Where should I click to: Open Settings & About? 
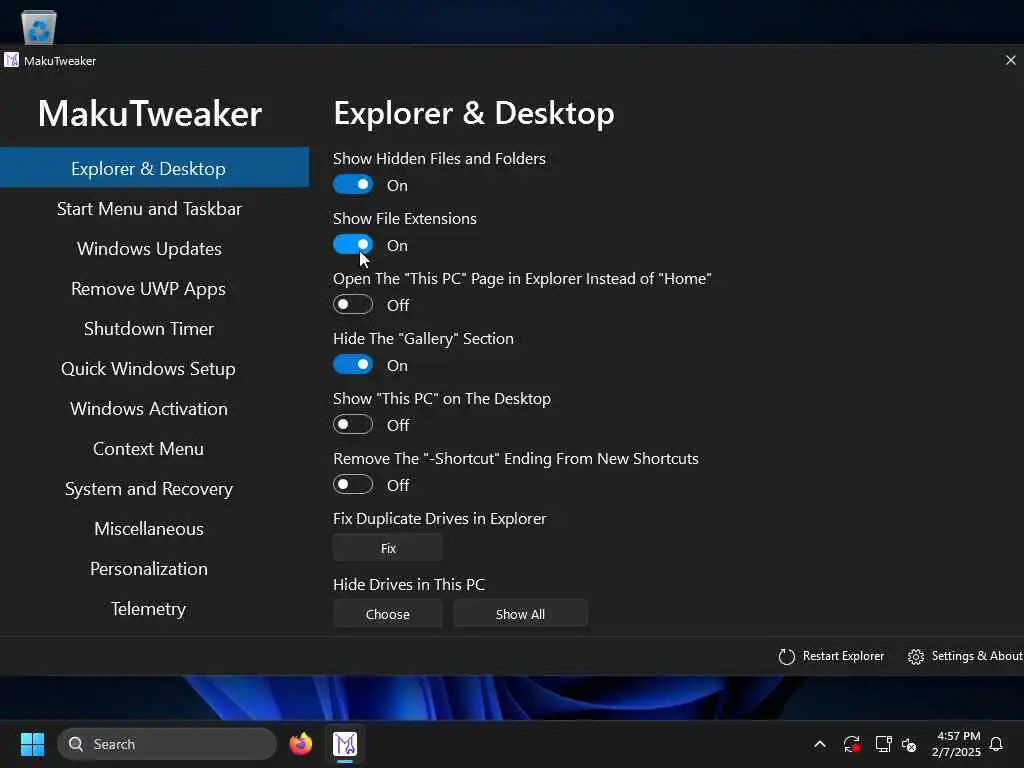(x=965, y=656)
